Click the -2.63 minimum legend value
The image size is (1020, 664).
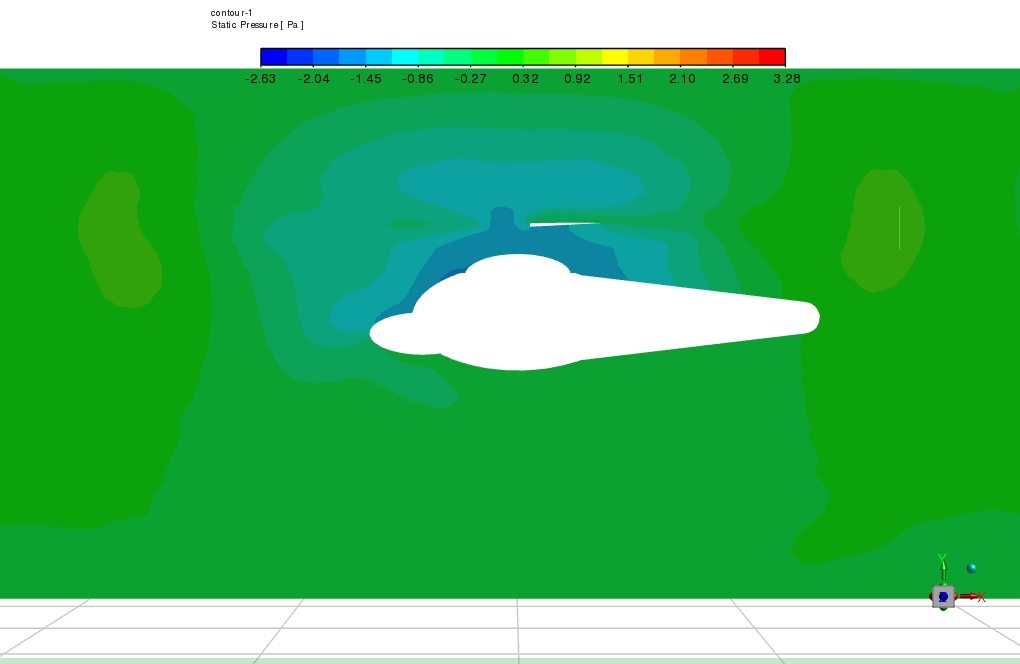[x=260, y=79]
